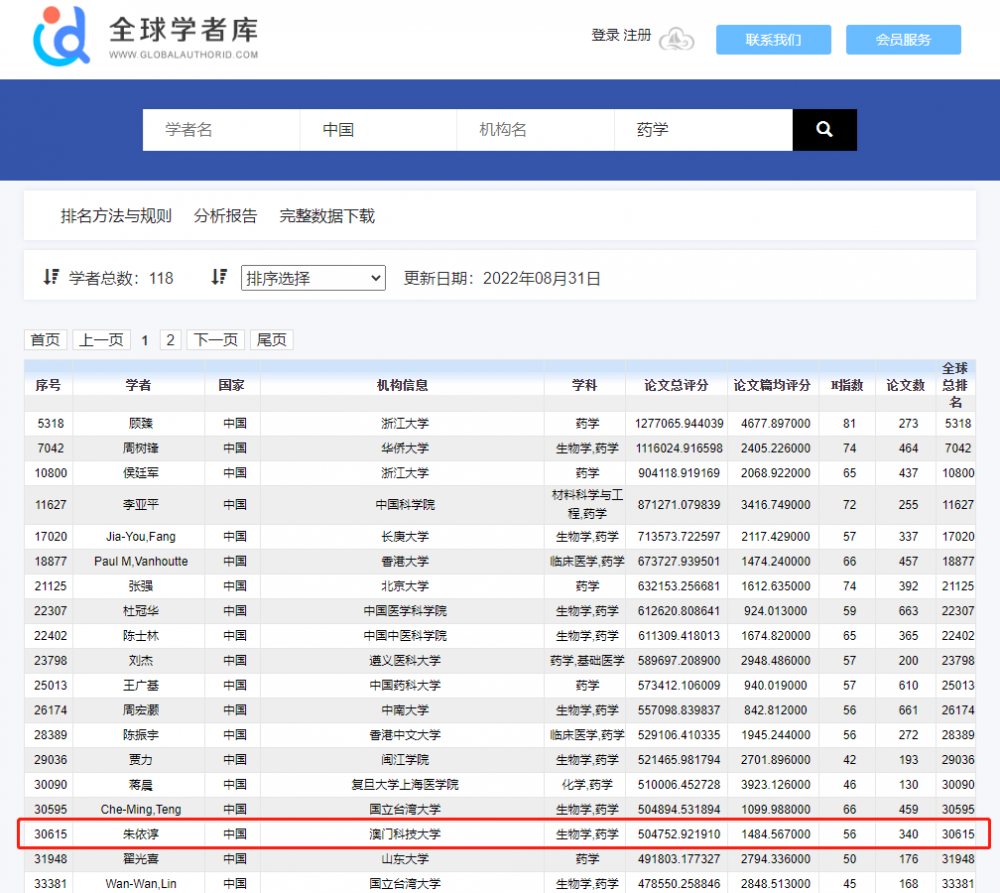Click the 登录 link
Screen dimensions: 1000x893
pyautogui.click(x=605, y=36)
